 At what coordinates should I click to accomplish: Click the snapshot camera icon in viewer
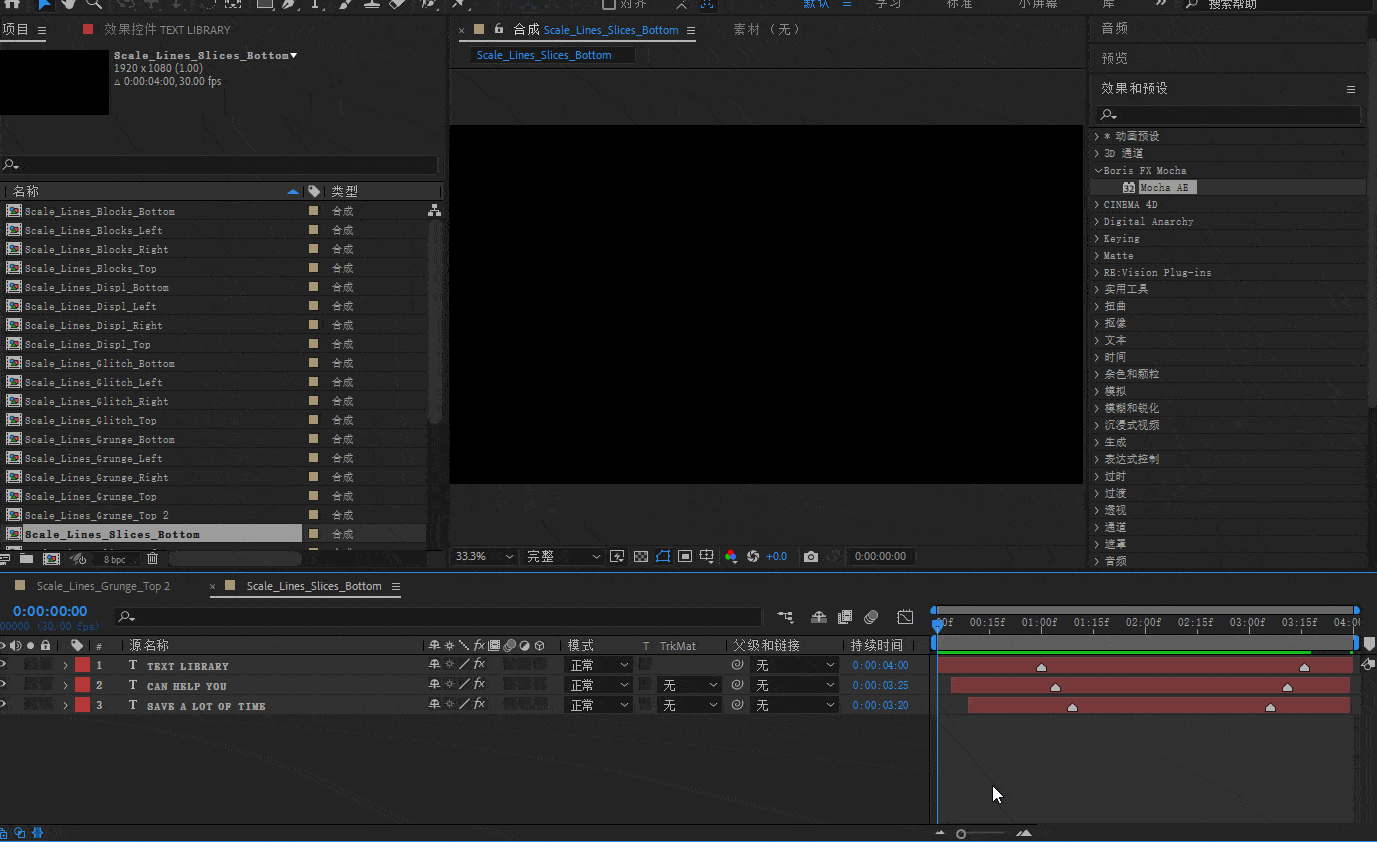[x=811, y=557]
